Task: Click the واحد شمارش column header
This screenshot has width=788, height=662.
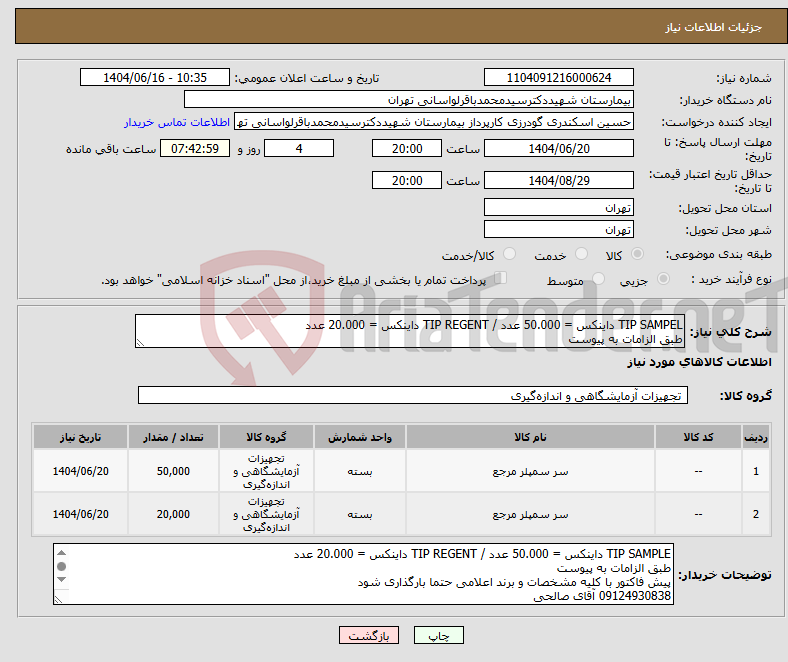Action: 360,437
